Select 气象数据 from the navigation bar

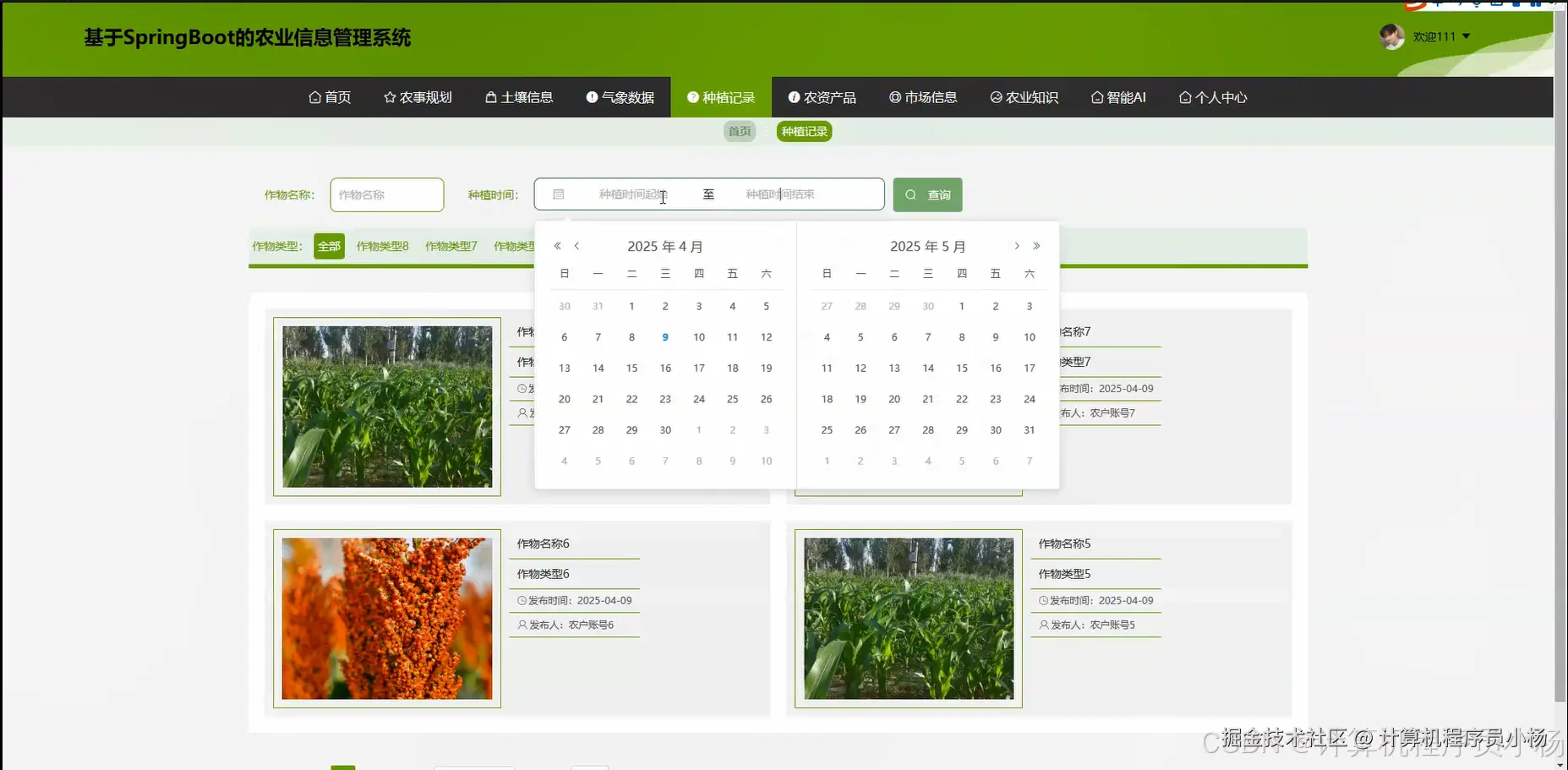[620, 97]
